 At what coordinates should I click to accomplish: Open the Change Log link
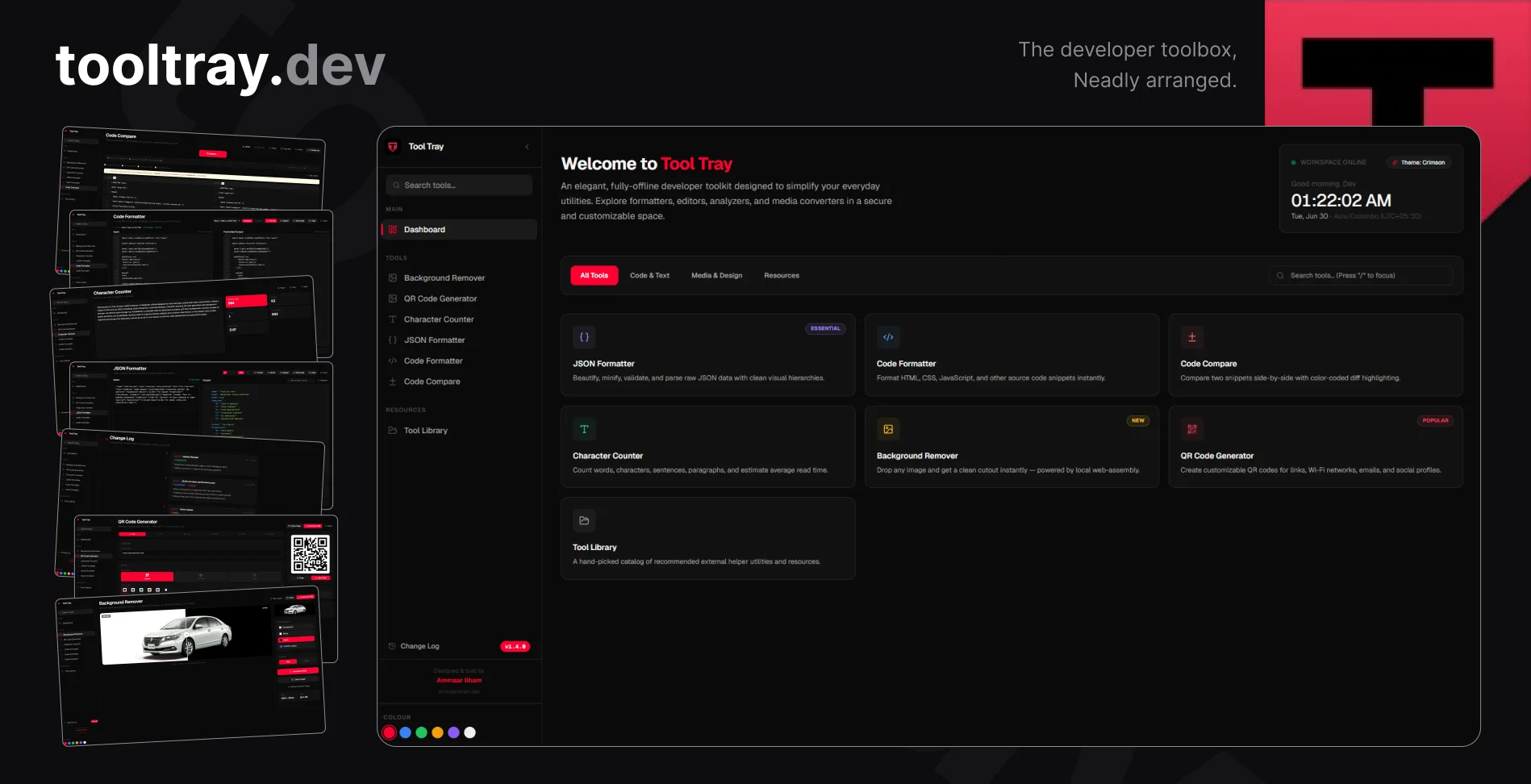click(419, 646)
